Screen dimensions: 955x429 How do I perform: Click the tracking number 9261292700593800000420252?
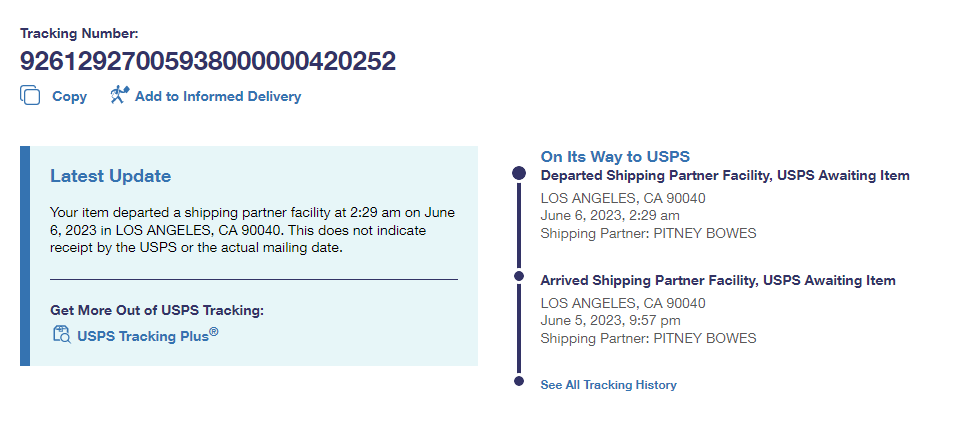(x=208, y=61)
